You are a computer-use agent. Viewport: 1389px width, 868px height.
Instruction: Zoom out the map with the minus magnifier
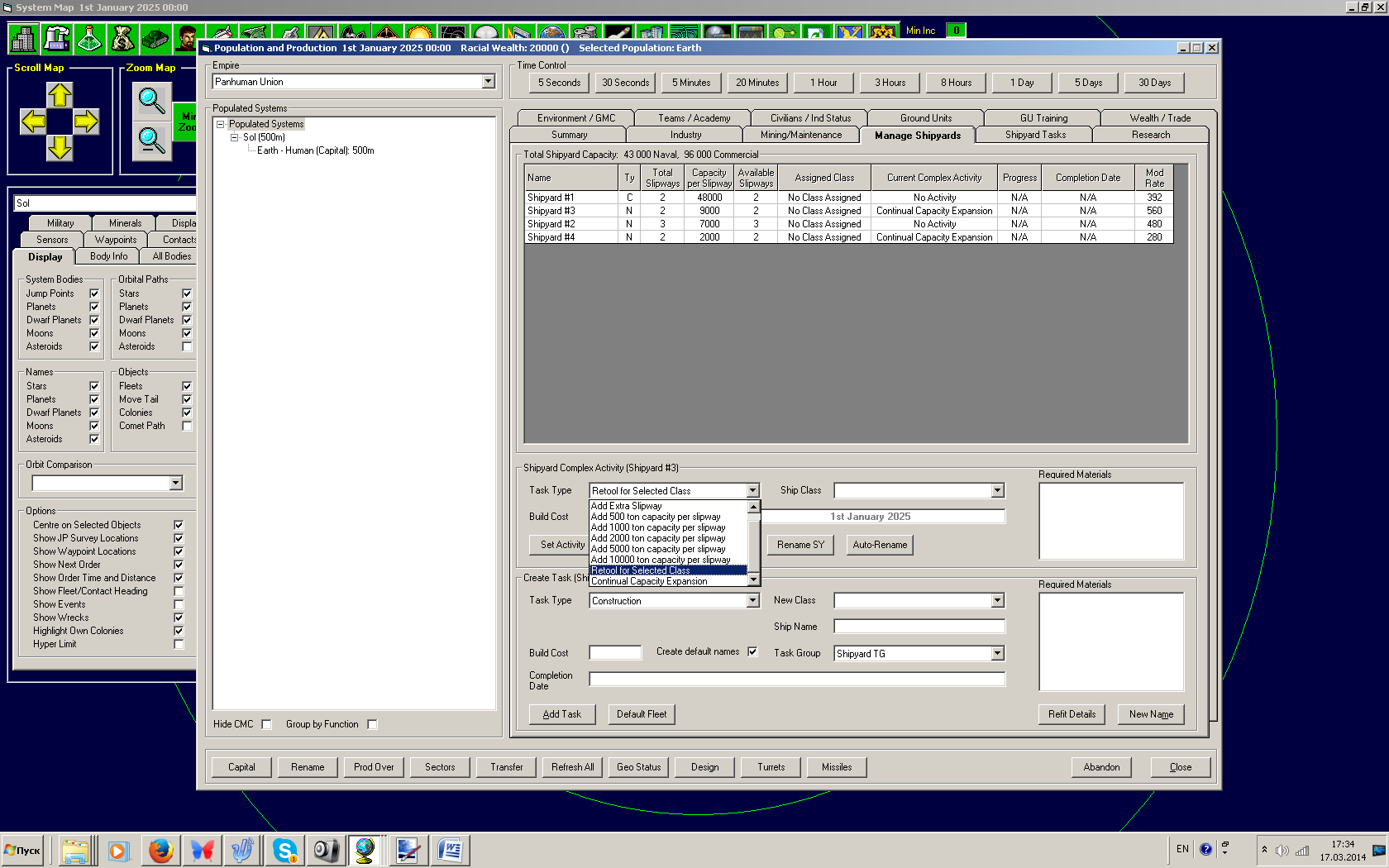point(151,141)
